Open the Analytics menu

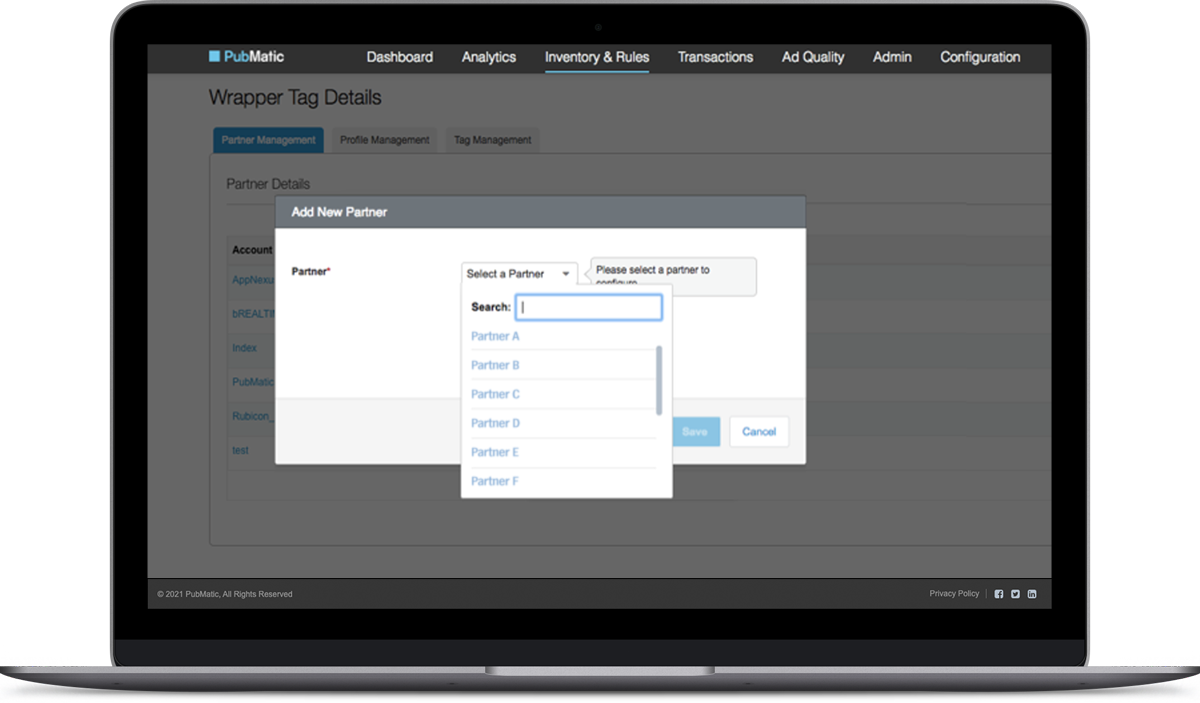[488, 57]
